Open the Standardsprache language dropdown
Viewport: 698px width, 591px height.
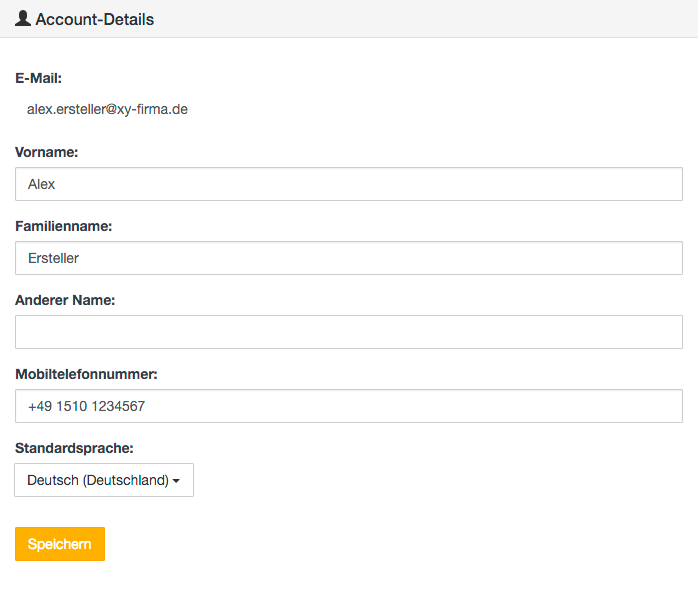(x=104, y=480)
